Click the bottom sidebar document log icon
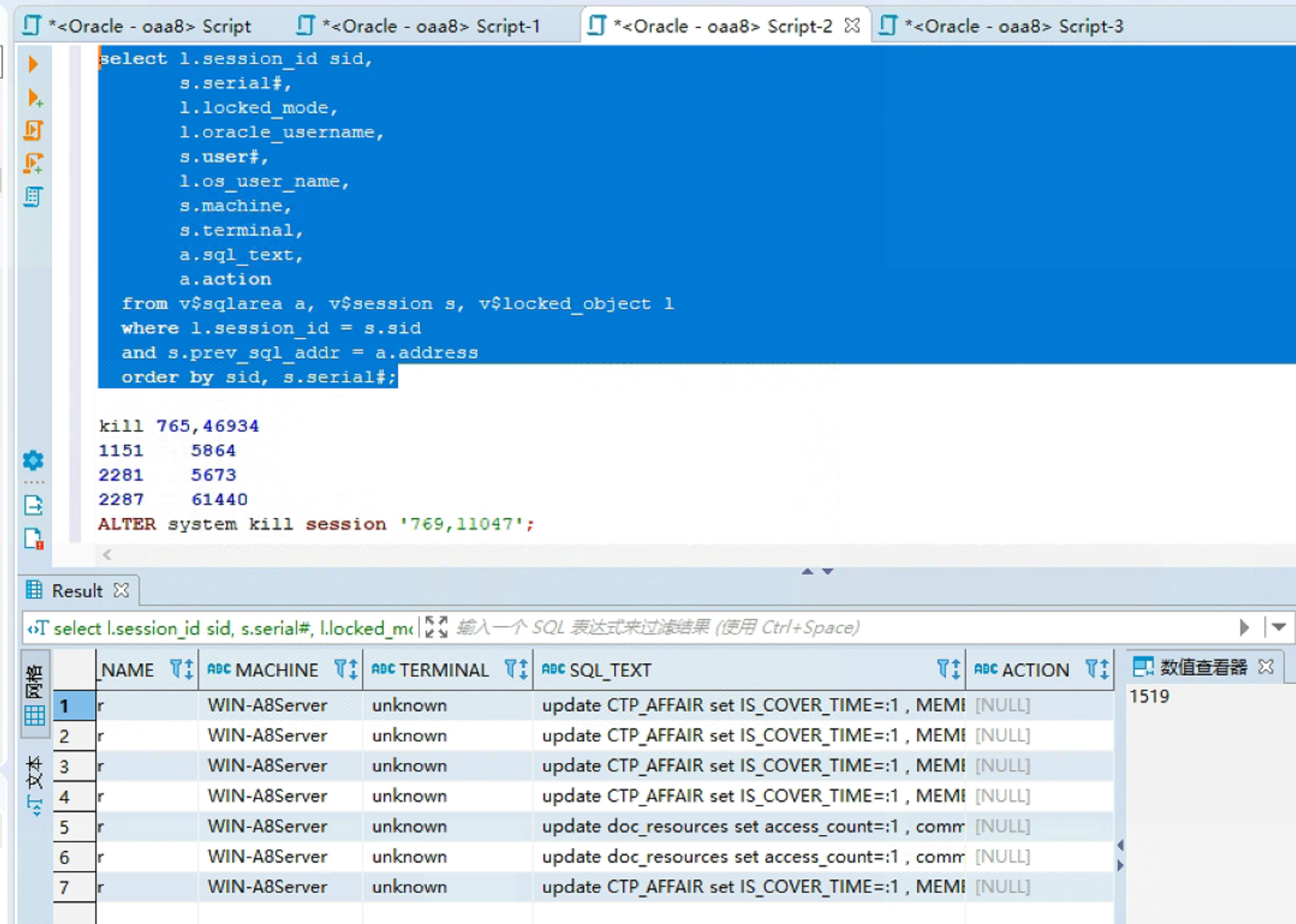1296x924 pixels. click(x=34, y=539)
